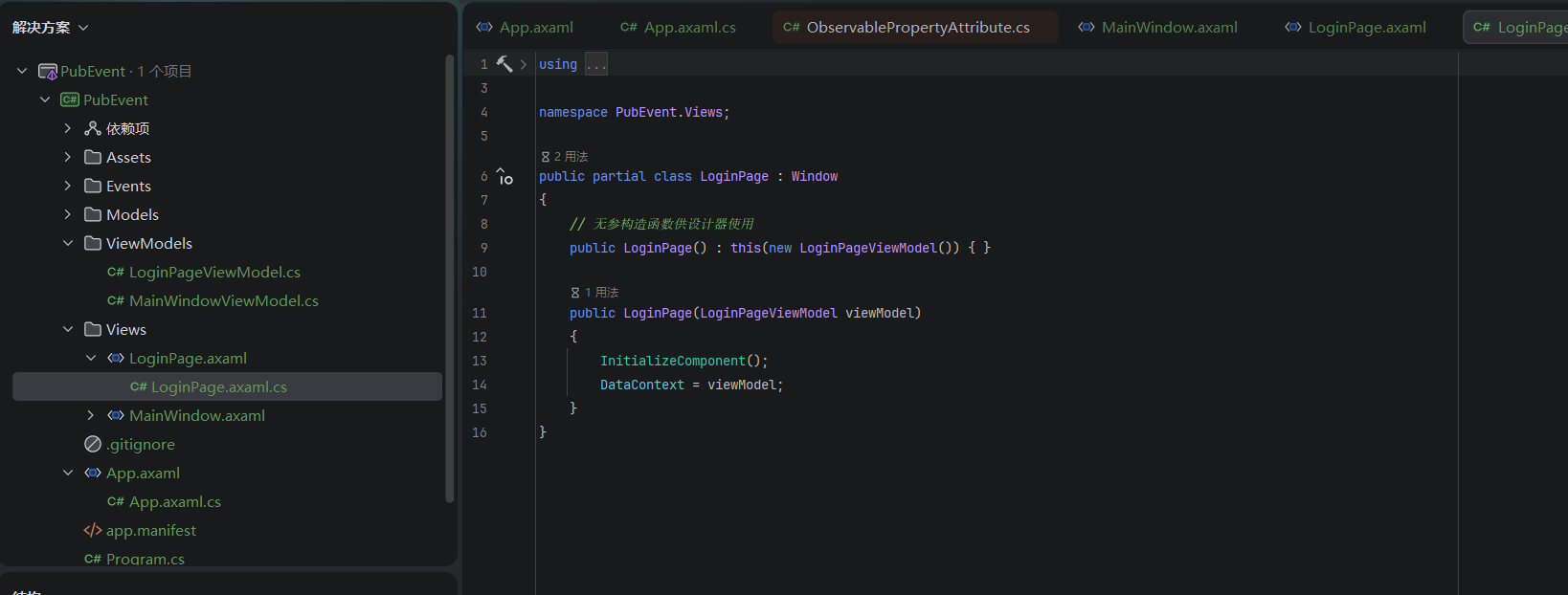Click the implementation gutter icon on line 6

coord(504,176)
